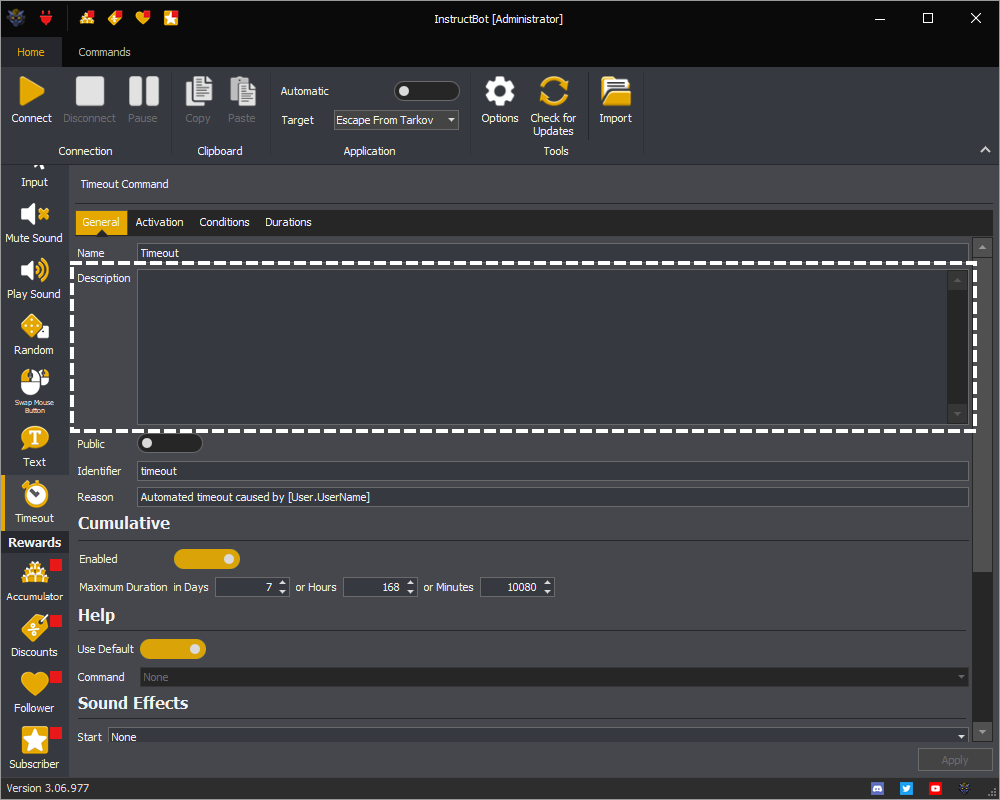Switch to Home ribbon tab

(x=31, y=52)
